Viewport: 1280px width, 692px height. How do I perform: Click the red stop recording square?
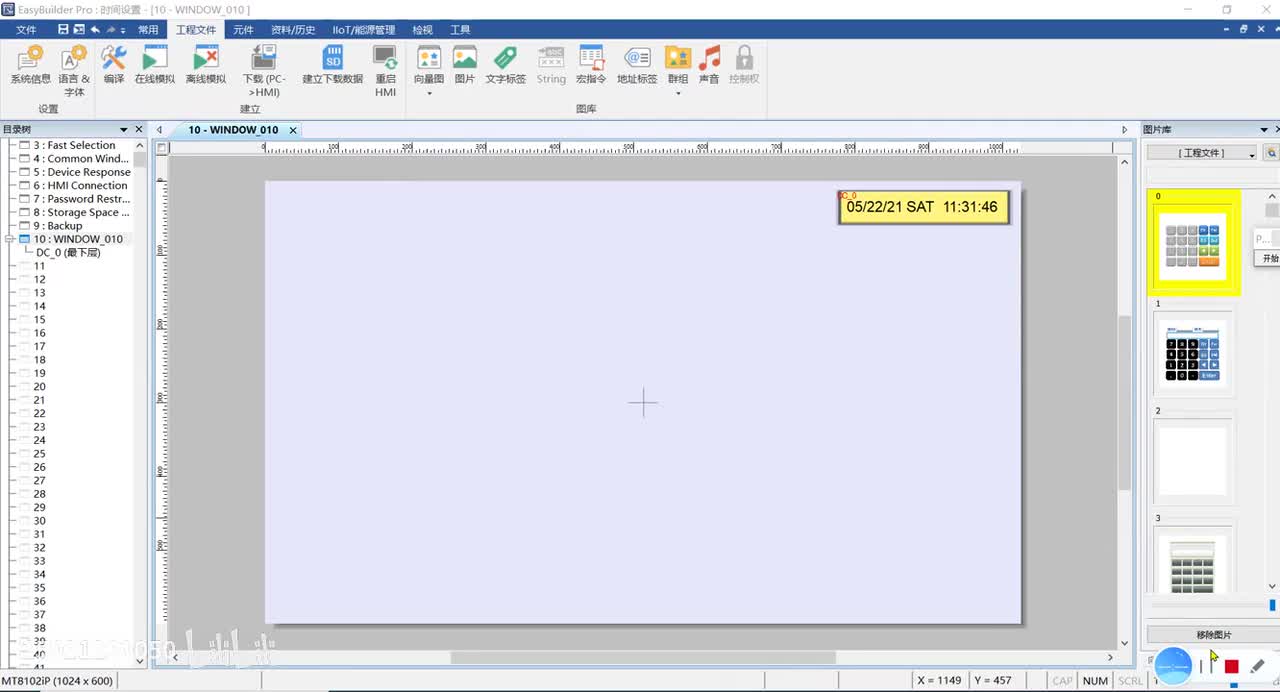click(x=1231, y=666)
